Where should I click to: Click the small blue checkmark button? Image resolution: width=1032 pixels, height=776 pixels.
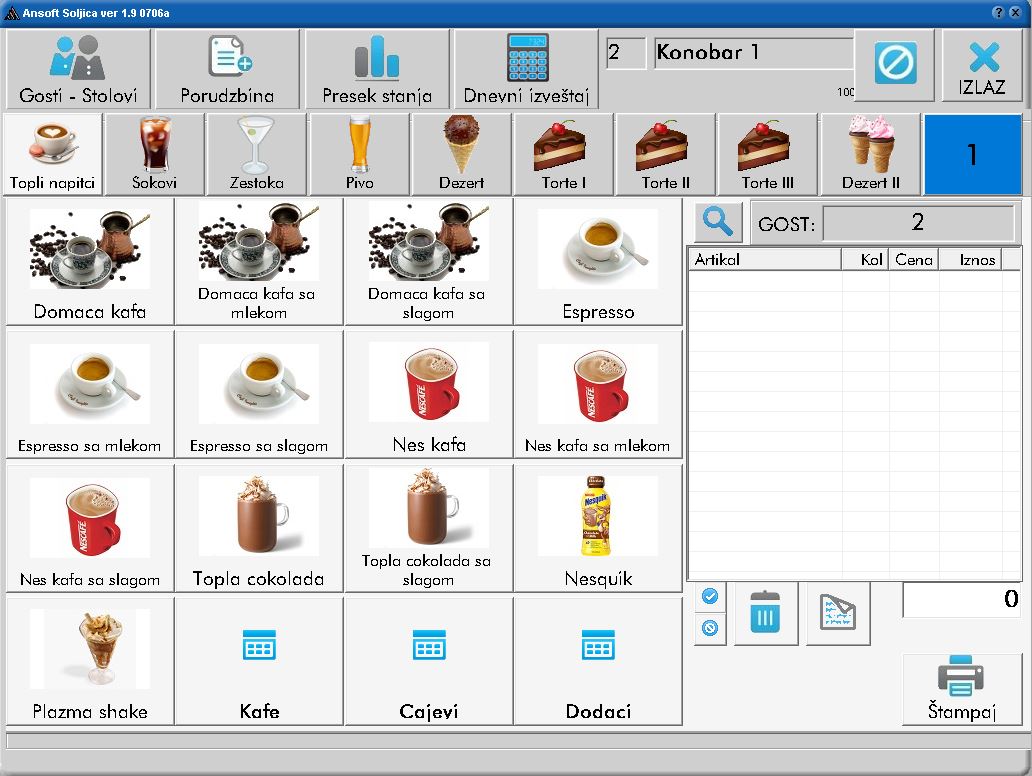pos(710,597)
